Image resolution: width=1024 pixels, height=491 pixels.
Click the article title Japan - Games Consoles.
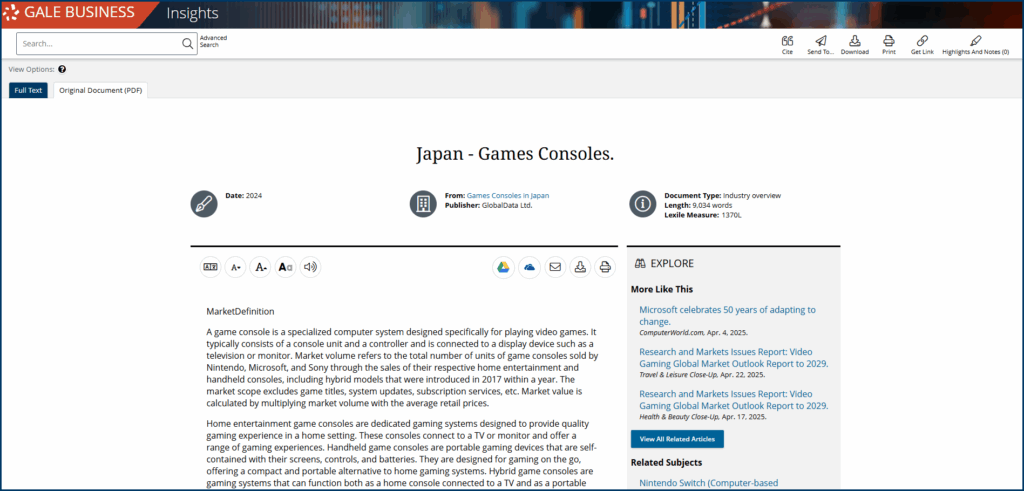515,154
